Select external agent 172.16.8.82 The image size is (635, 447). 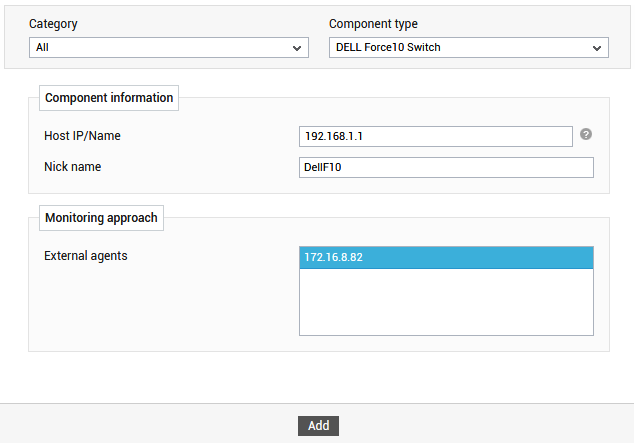coord(446,258)
